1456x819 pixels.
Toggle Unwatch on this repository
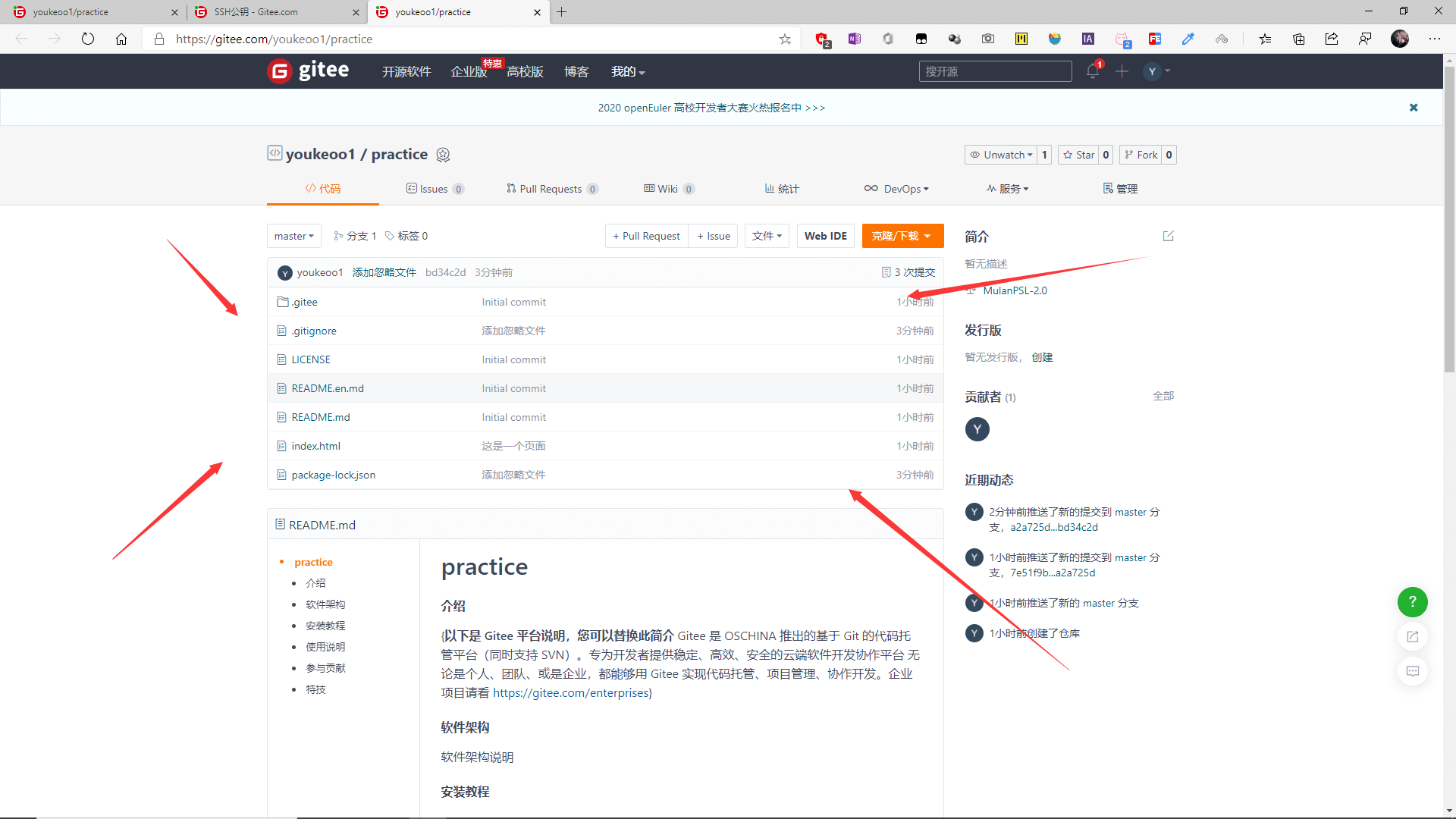point(1000,155)
